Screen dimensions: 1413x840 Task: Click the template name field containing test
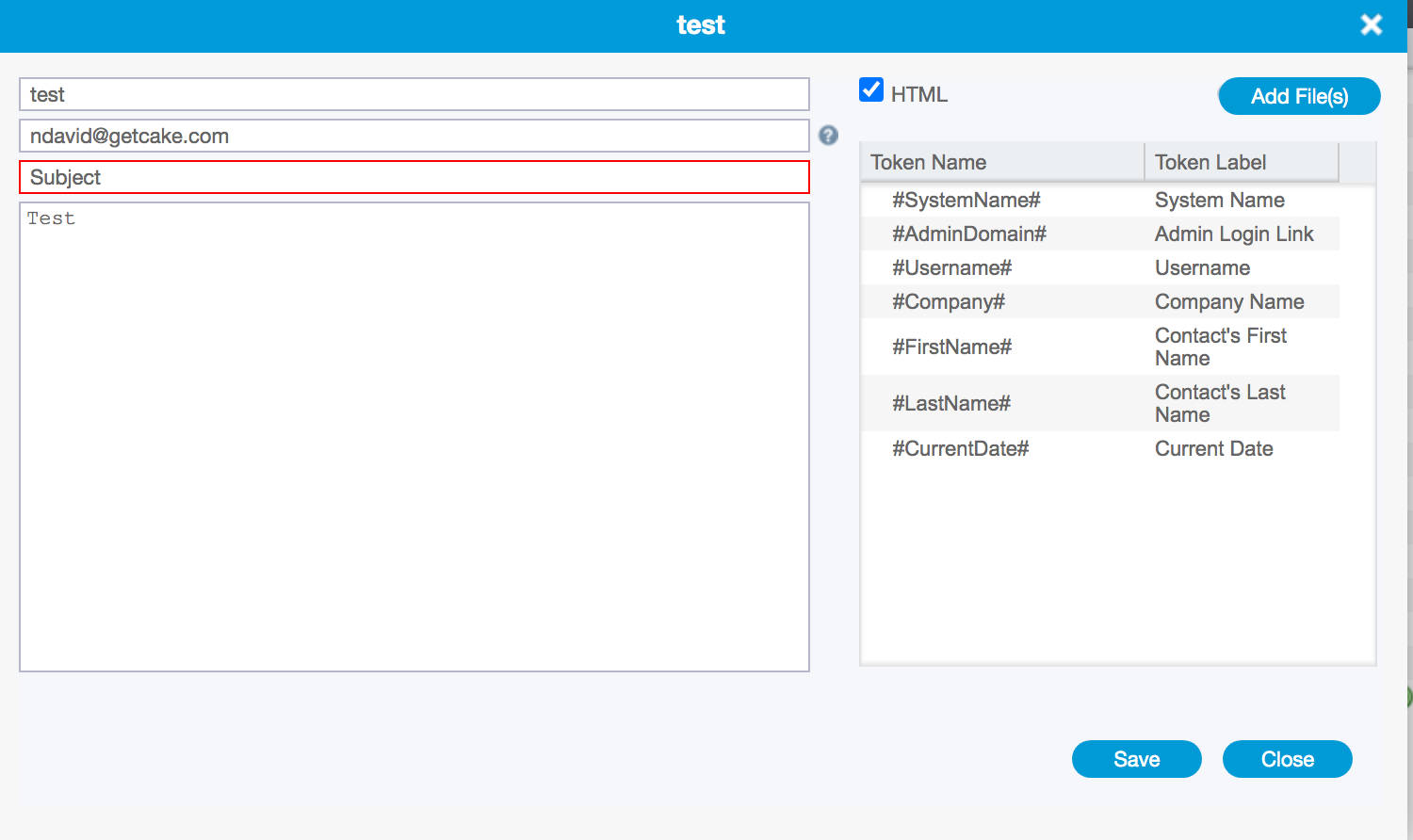pos(414,94)
